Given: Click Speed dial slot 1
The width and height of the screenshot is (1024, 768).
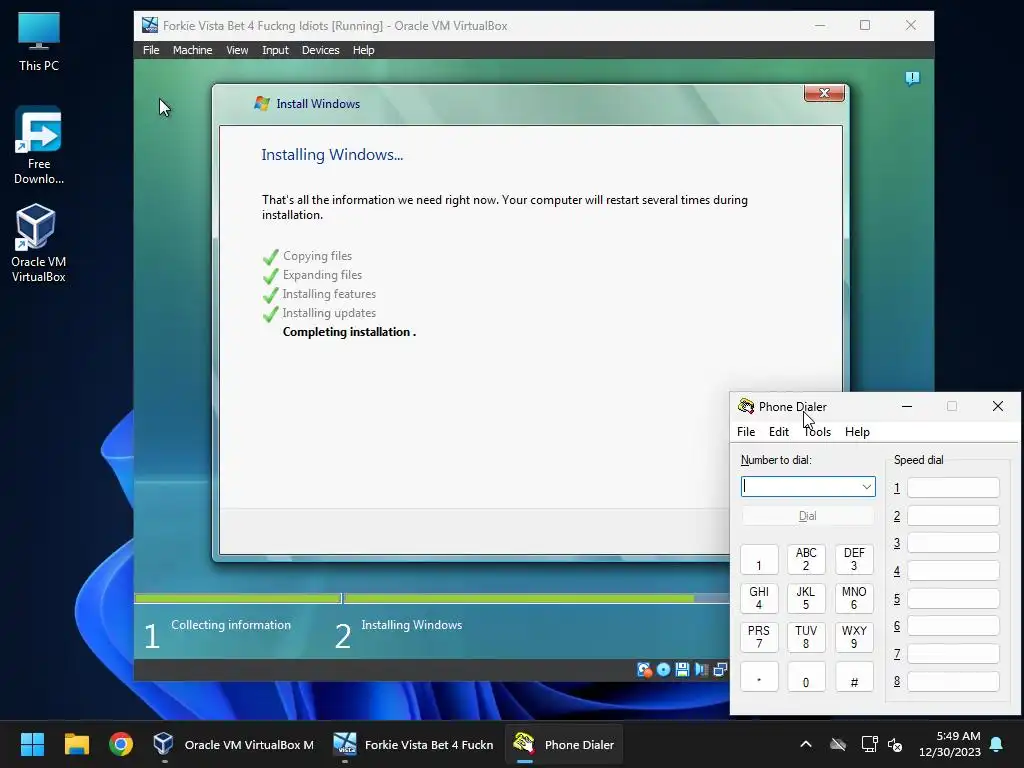Looking at the screenshot, I should (953, 488).
